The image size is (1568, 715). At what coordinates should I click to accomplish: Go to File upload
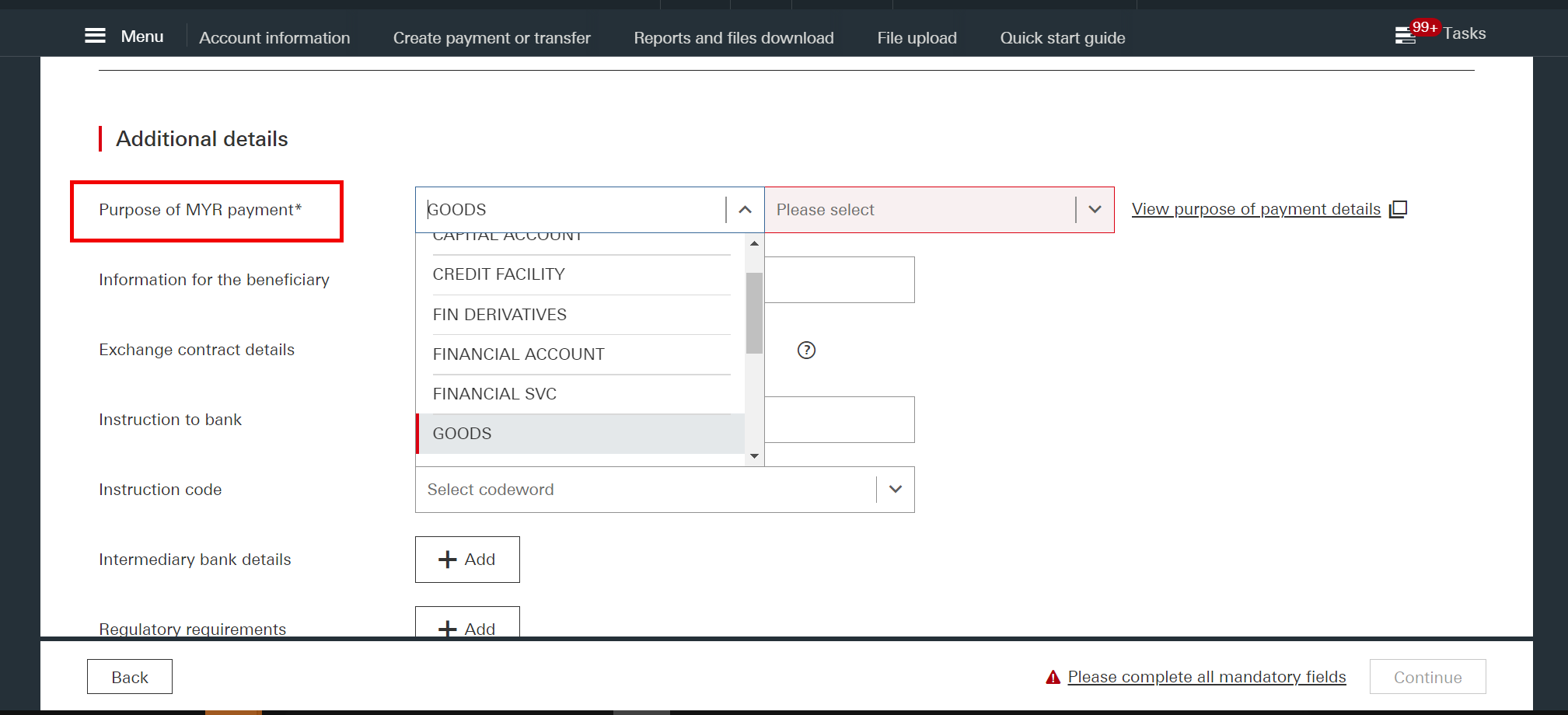coord(917,37)
